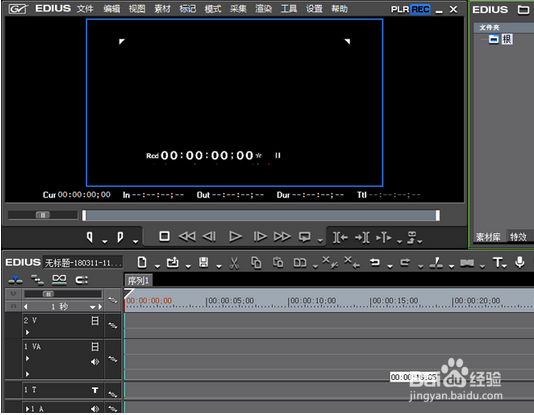
Task: Open the undo history dropdown arrow
Action: coord(390,266)
